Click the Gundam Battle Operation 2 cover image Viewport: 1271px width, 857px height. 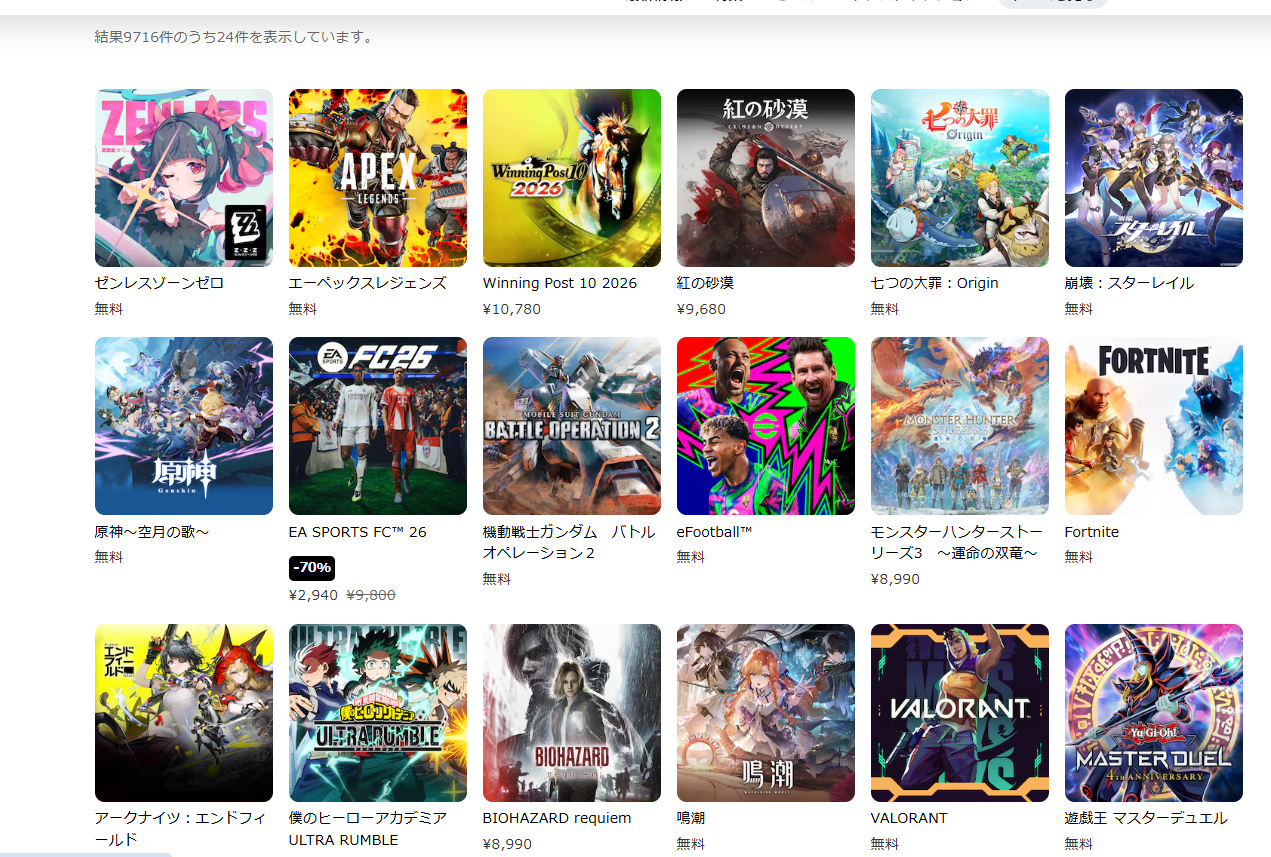click(x=572, y=426)
